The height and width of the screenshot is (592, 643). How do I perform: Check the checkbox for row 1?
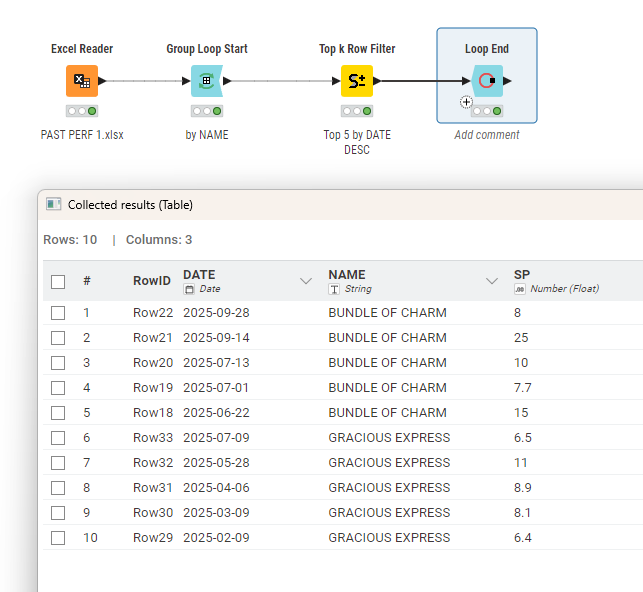point(58,313)
